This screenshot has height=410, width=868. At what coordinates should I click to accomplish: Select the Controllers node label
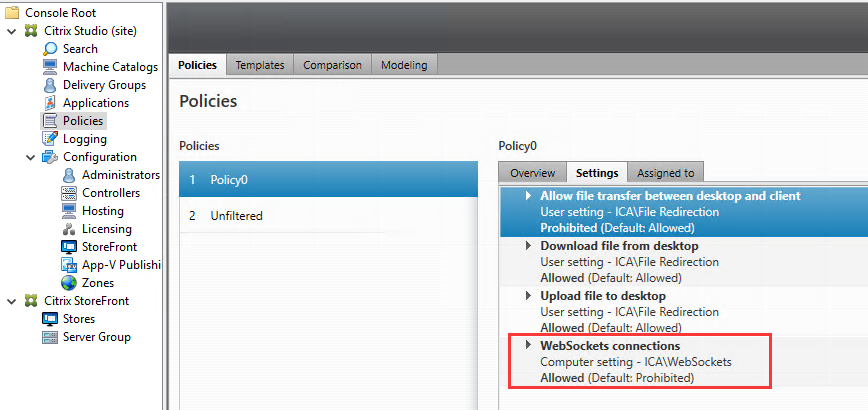[111, 193]
